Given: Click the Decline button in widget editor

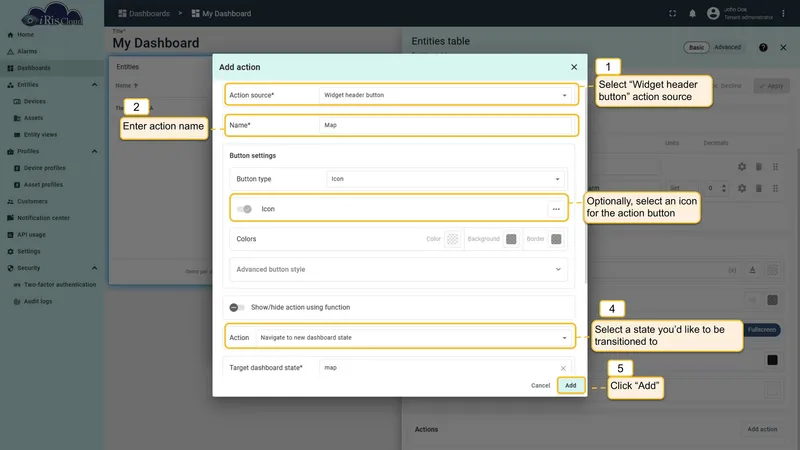Looking at the screenshot, I should tap(727, 86).
